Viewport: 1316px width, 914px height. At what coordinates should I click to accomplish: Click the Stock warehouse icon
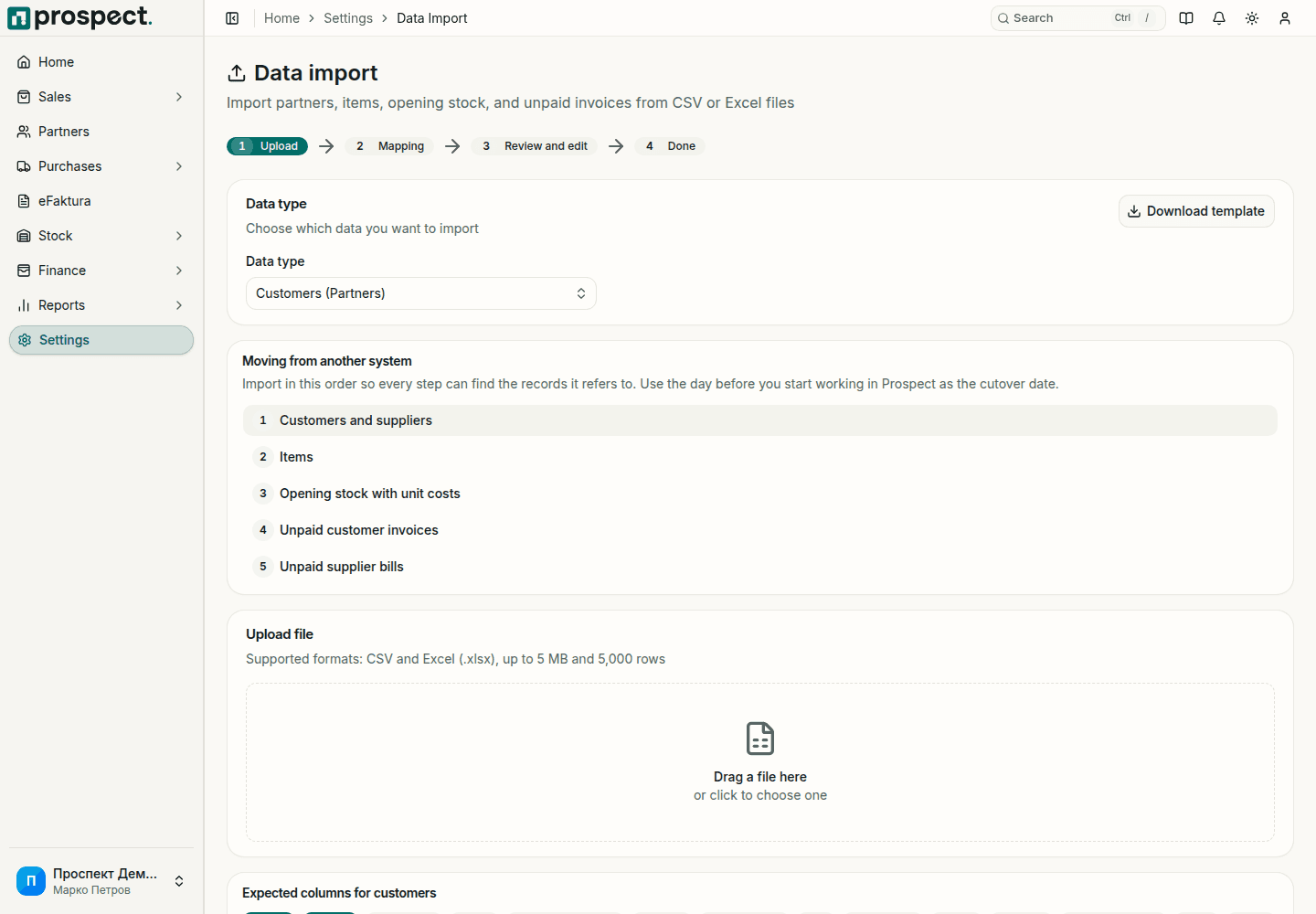pyautogui.click(x=24, y=236)
